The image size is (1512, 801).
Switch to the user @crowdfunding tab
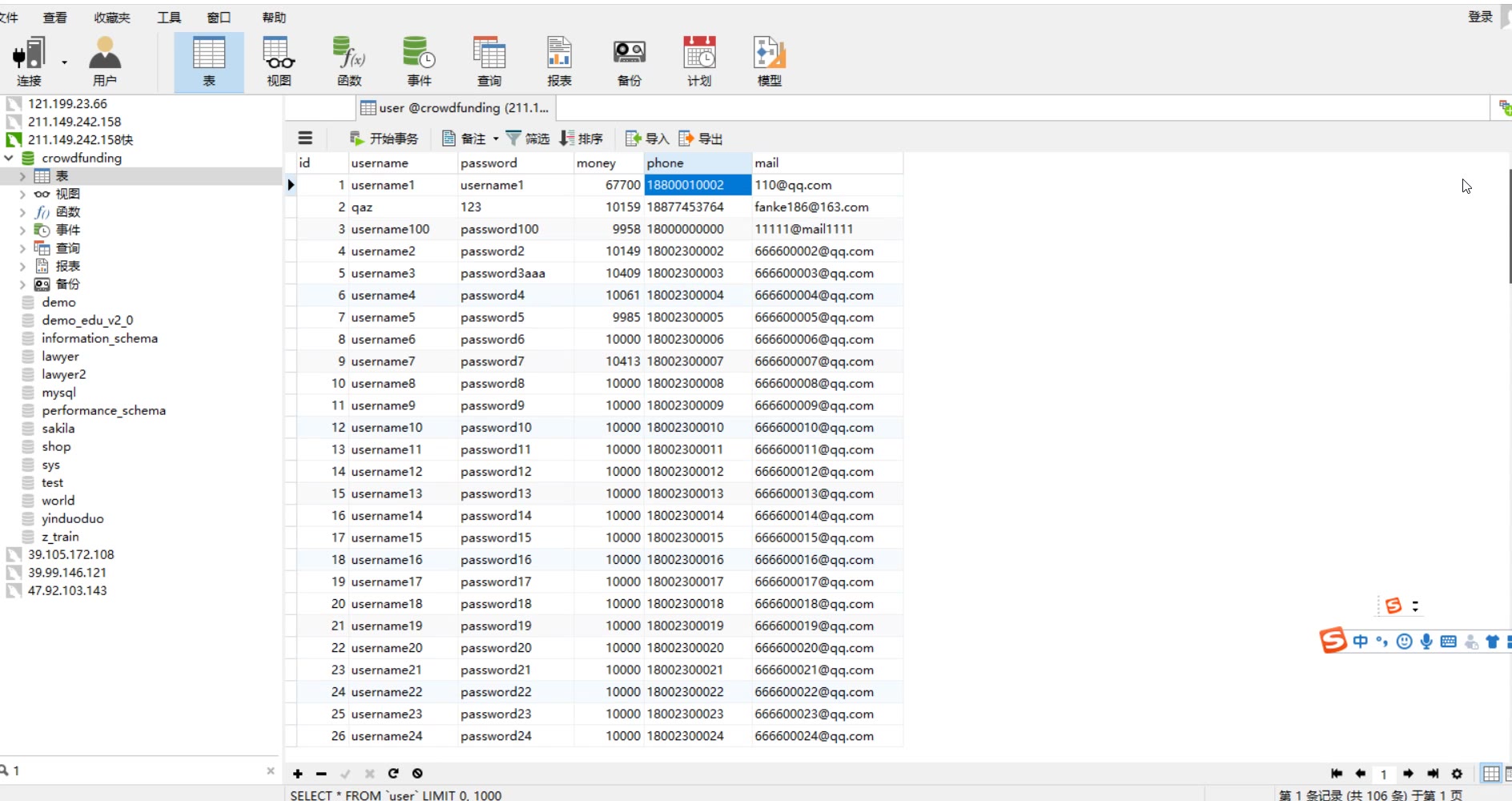tap(455, 108)
